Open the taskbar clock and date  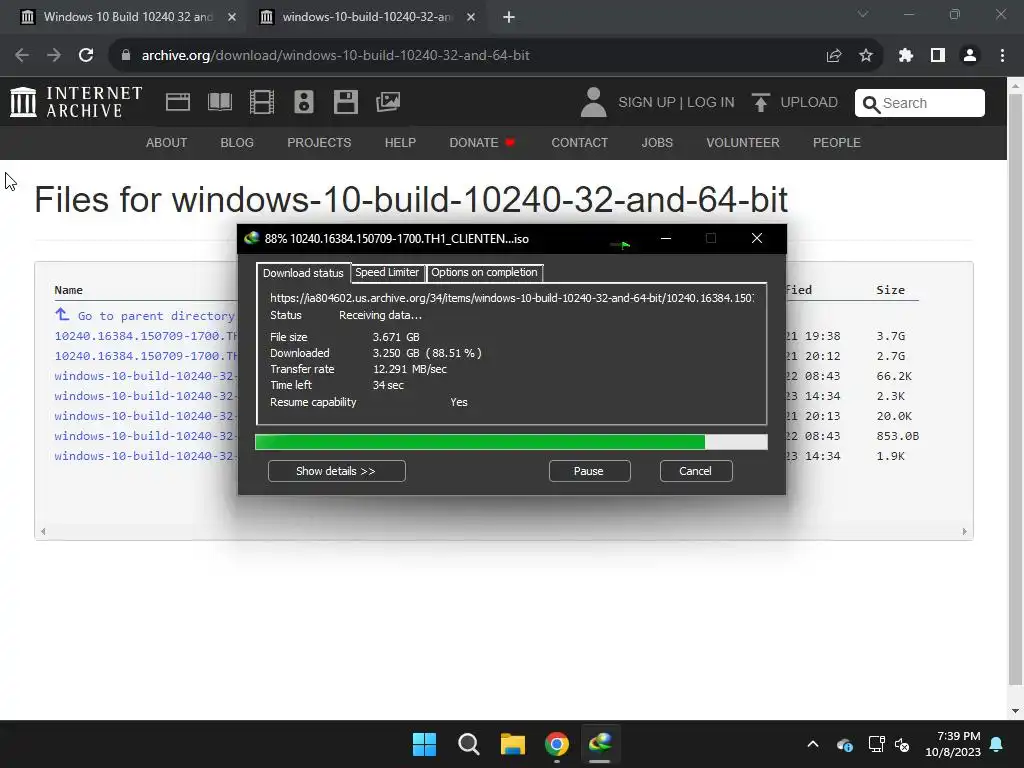click(953, 744)
